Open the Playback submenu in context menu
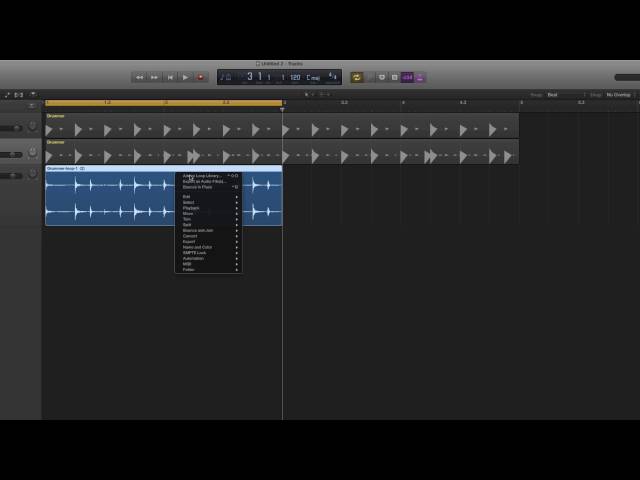 click(209, 208)
